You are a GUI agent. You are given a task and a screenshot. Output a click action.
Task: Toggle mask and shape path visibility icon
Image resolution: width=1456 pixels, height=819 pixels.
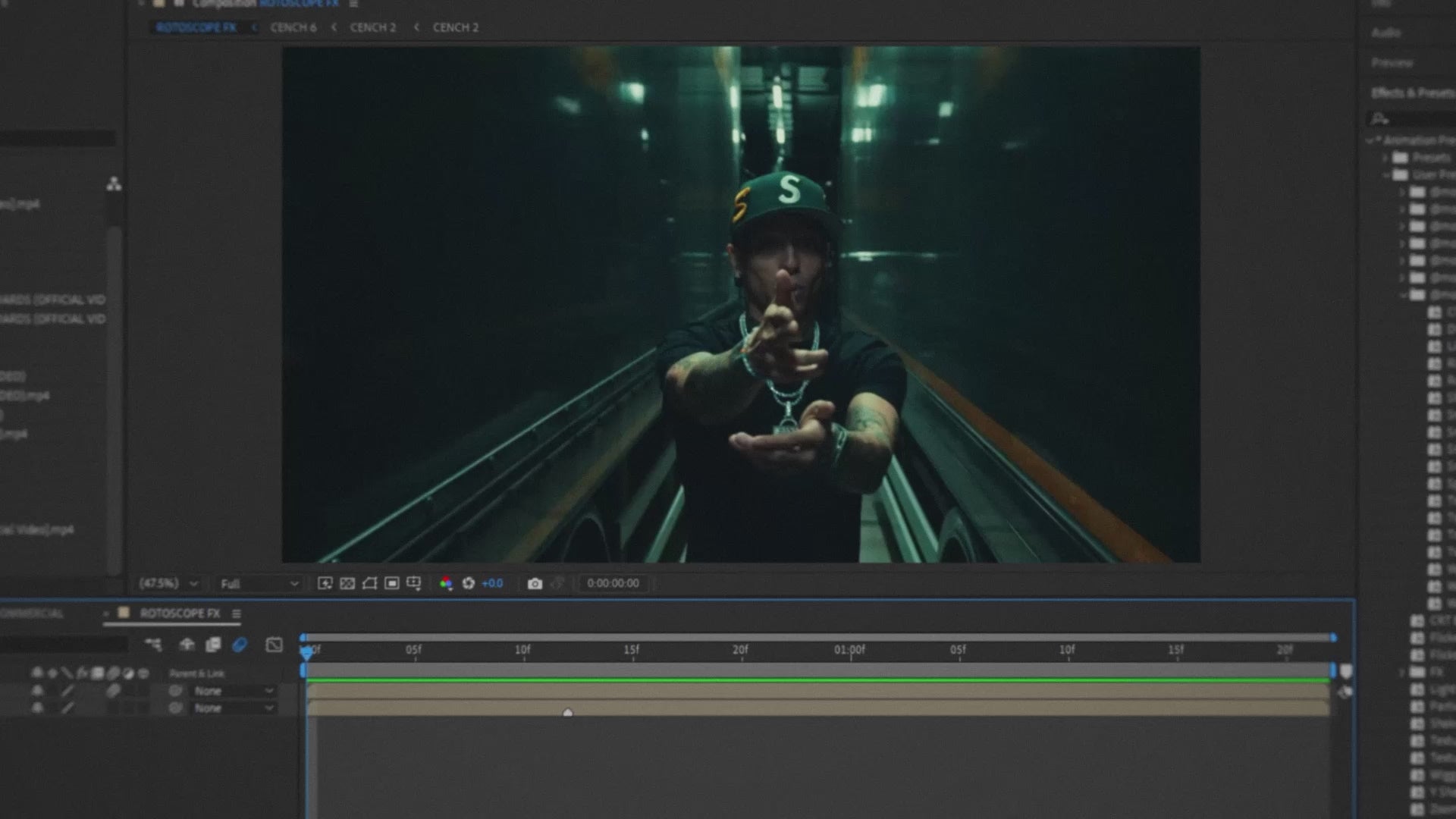click(x=369, y=583)
